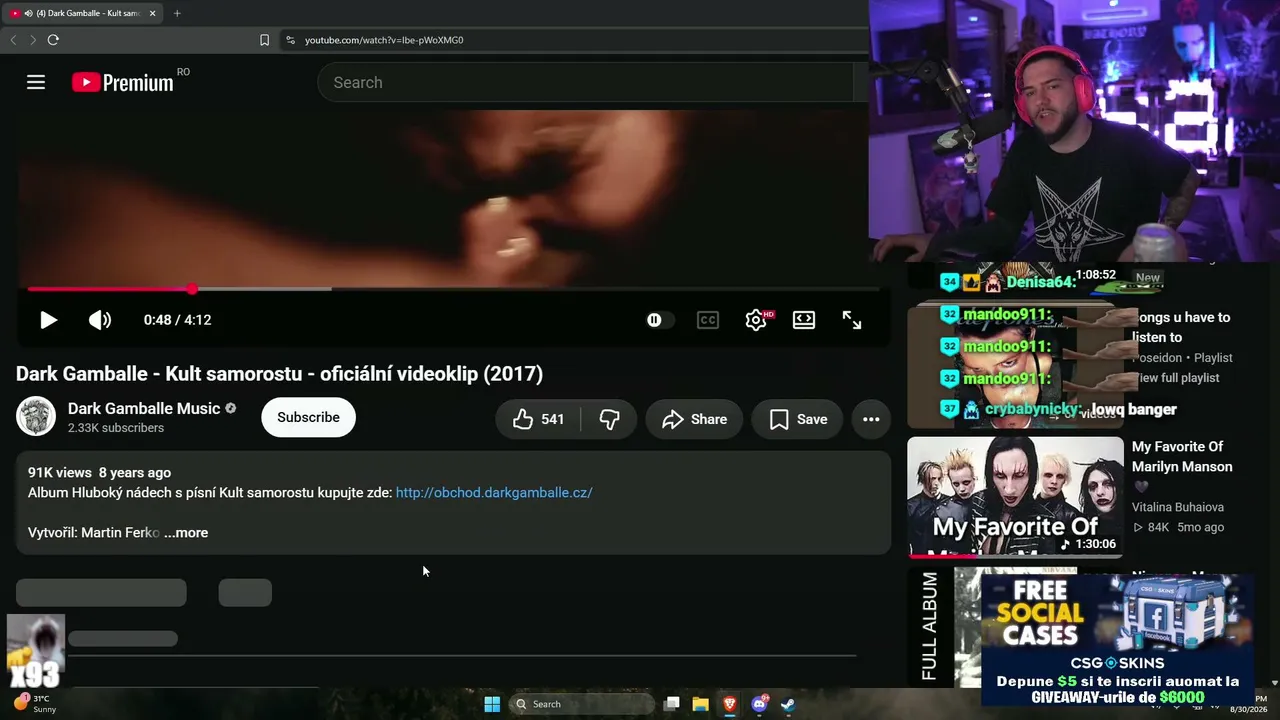This screenshot has width=1280, height=720.
Task: Play the Dark Gamballe video
Action: [x=48, y=320]
